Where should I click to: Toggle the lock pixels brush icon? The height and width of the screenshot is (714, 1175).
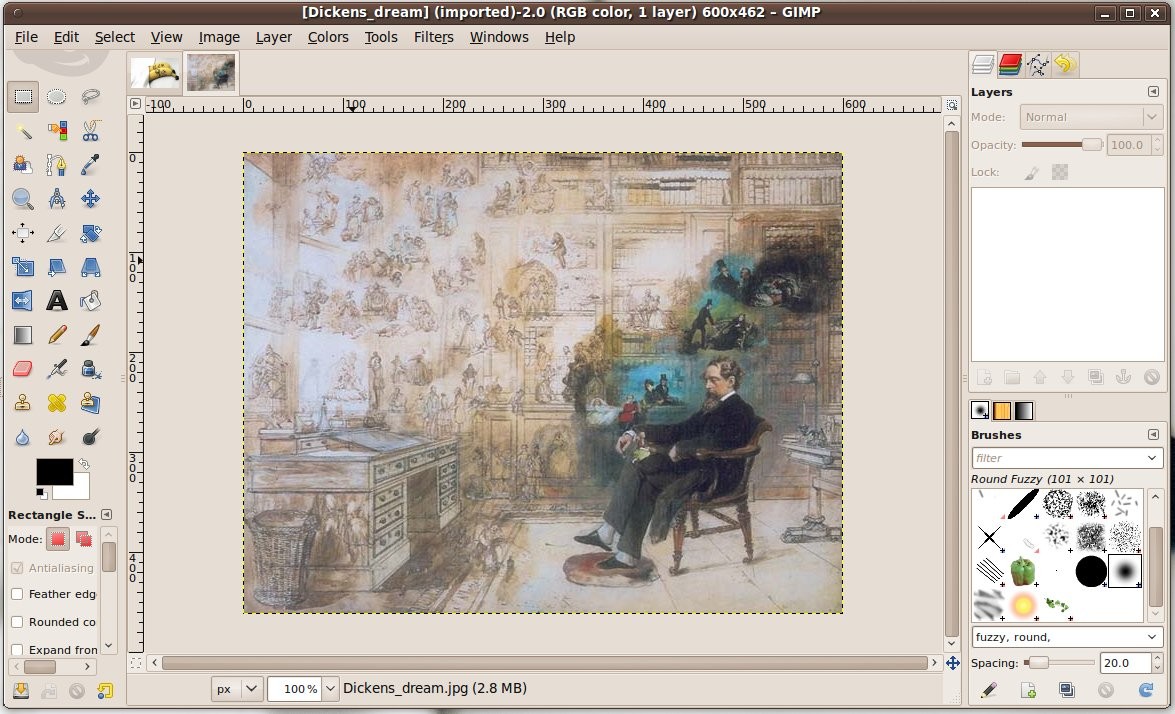coord(1032,173)
